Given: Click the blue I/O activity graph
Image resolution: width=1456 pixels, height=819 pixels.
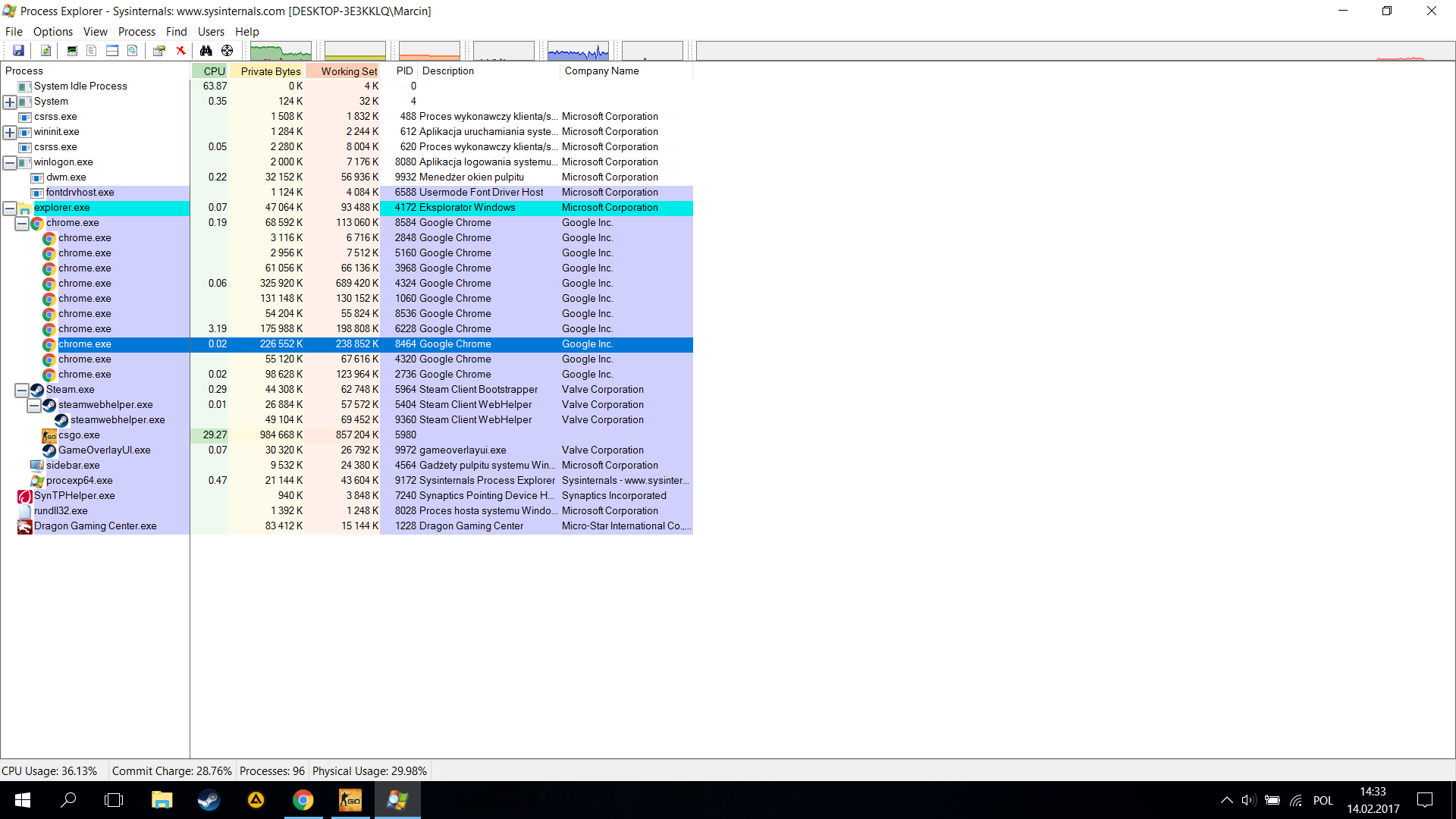Looking at the screenshot, I should click(578, 51).
